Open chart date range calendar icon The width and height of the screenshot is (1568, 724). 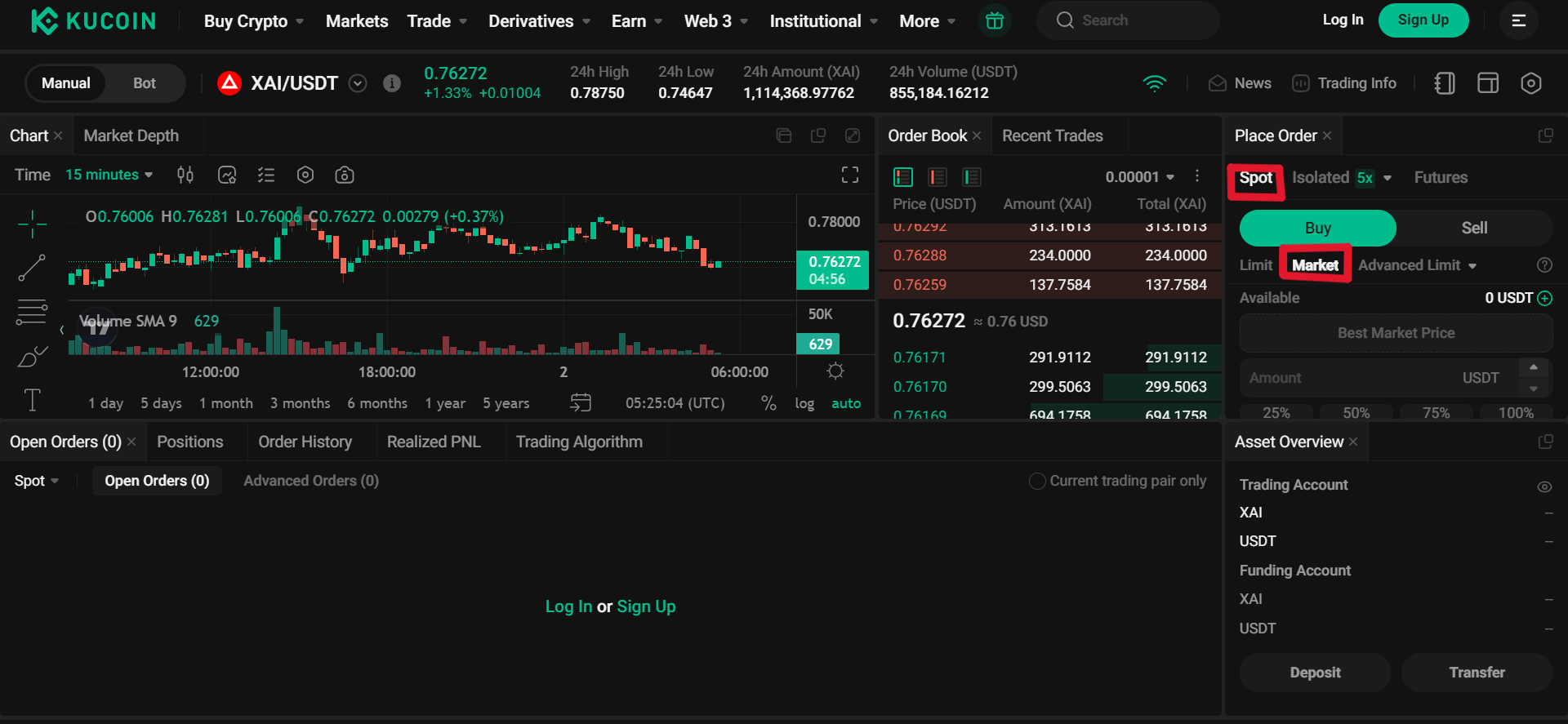coord(581,402)
